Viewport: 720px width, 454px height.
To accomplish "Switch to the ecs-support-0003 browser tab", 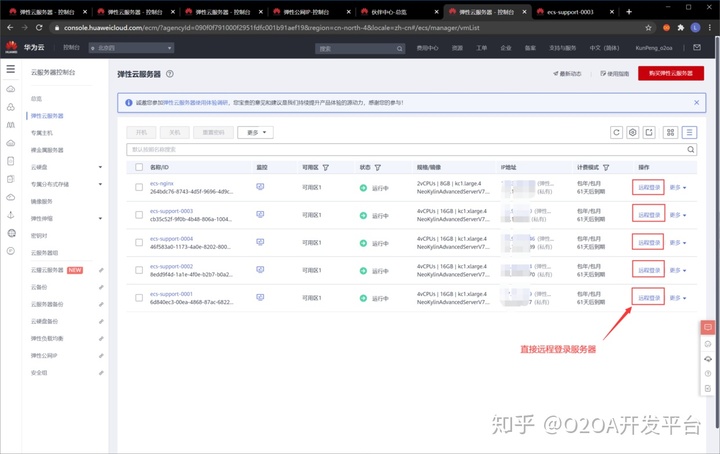I will 576,12.
